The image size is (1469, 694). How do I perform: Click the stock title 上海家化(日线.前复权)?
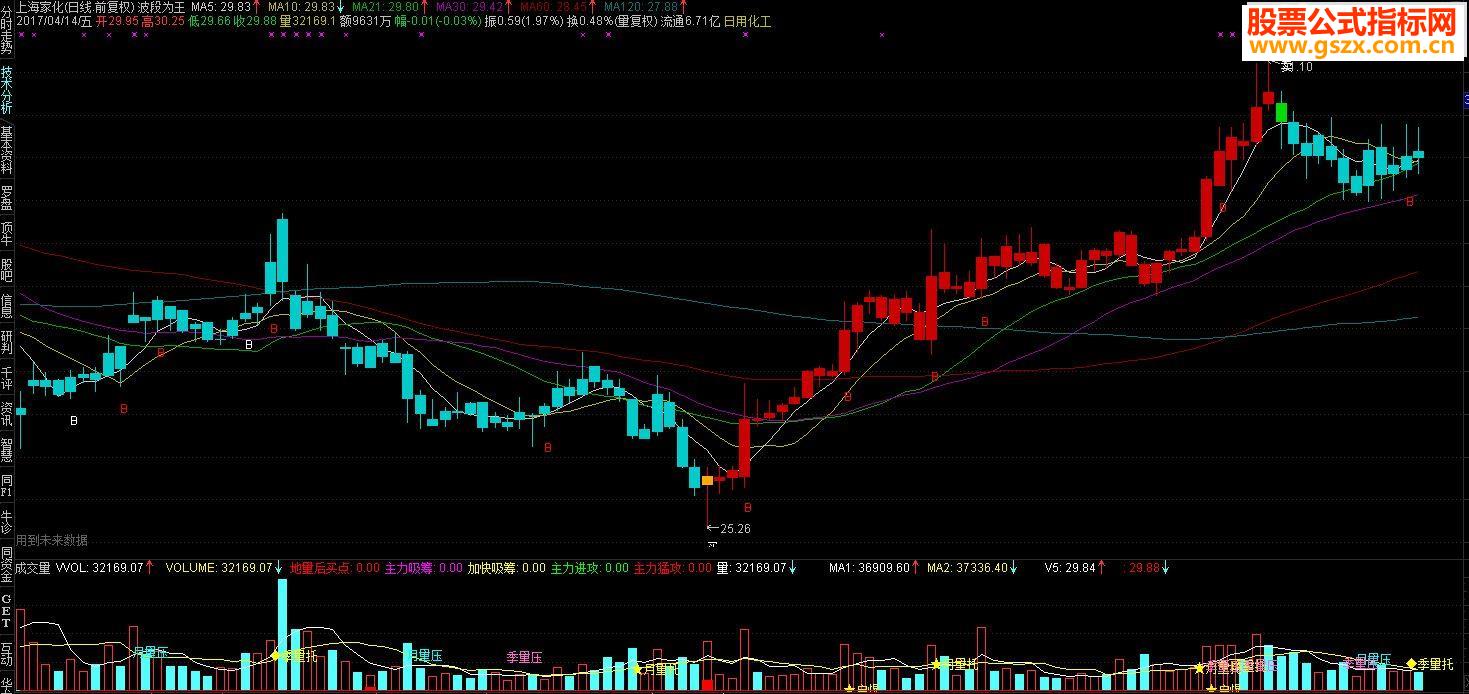coord(75,7)
